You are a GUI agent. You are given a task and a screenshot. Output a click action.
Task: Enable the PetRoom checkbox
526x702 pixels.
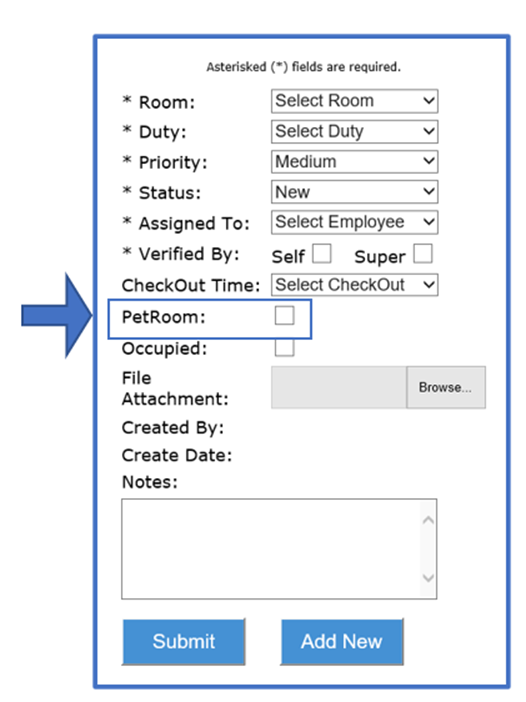click(285, 315)
